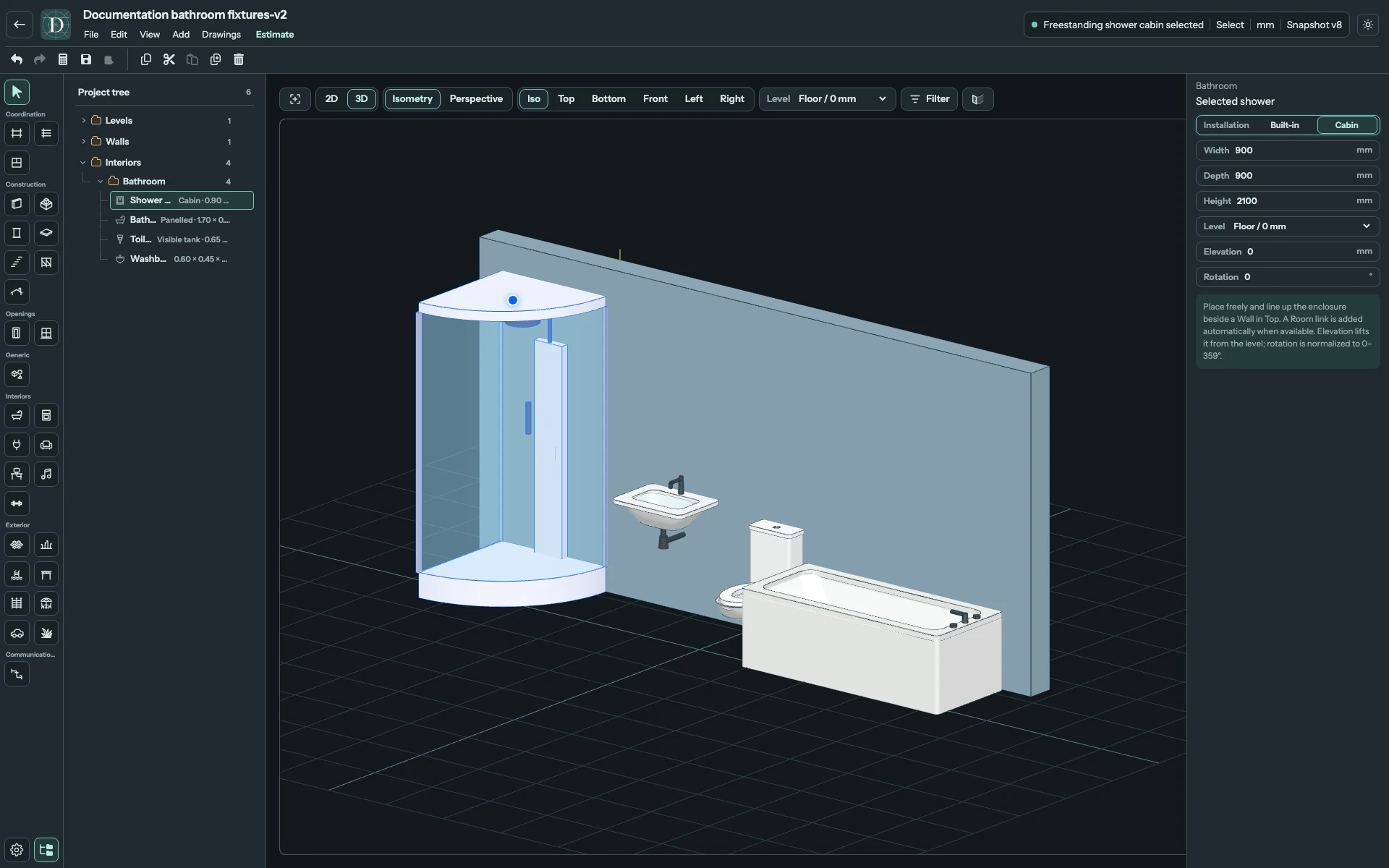Select the music note interiors tool
The height and width of the screenshot is (868, 1389).
coord(46,475)
